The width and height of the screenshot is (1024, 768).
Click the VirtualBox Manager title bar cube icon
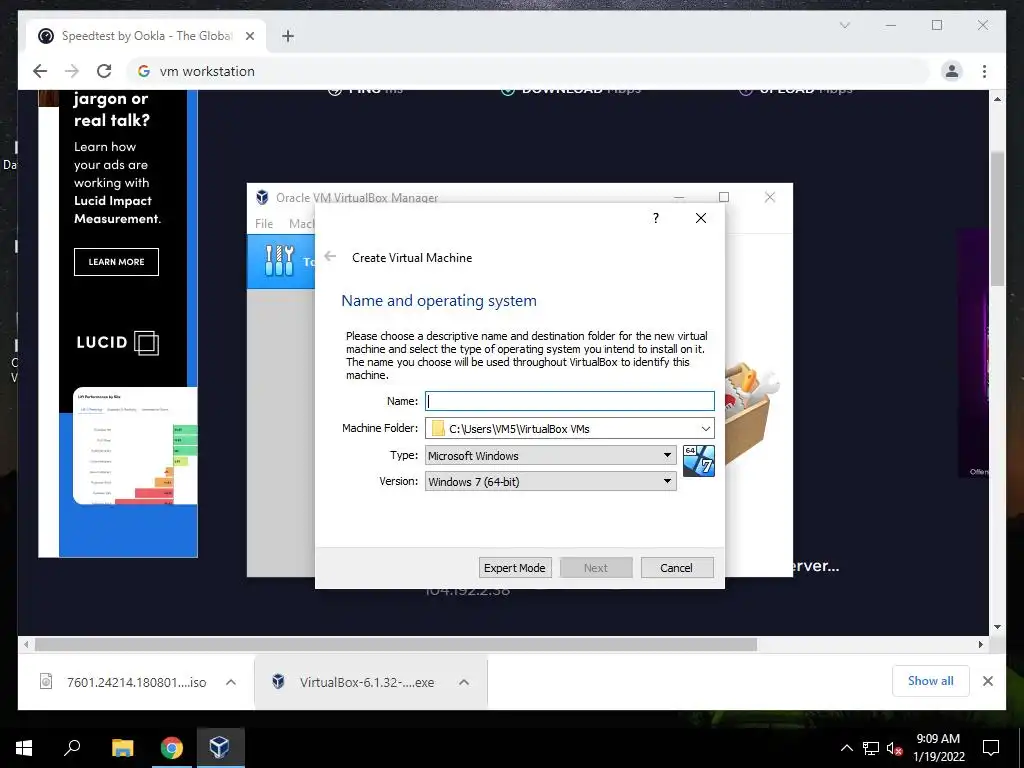263,197
